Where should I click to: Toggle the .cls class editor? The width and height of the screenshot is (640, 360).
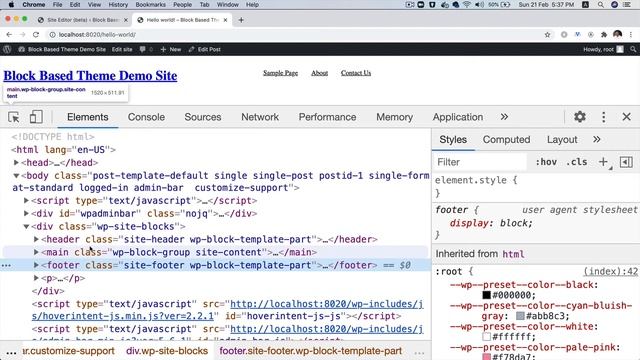[577, 162]
